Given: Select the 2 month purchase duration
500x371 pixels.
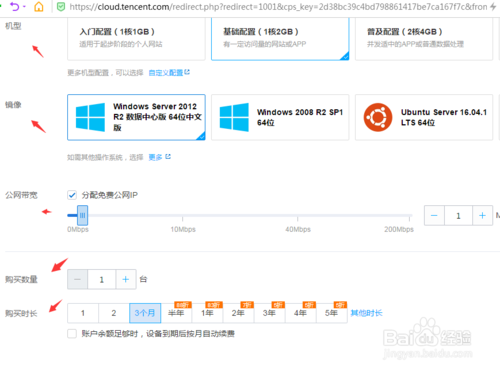Looking at the screenshot, I should click(x=114, y=313).
